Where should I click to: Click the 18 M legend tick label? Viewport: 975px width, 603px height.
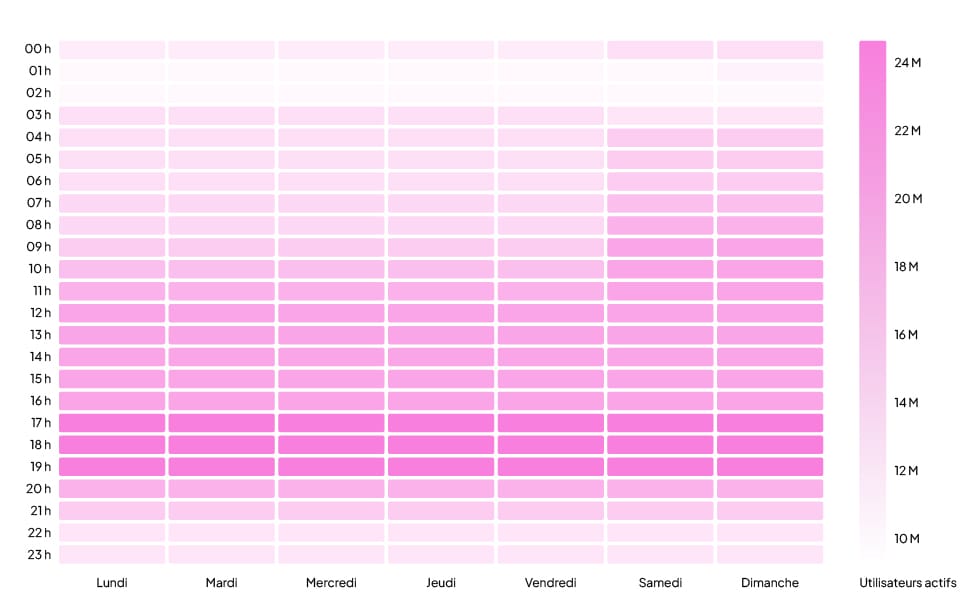tap(907, 267)
